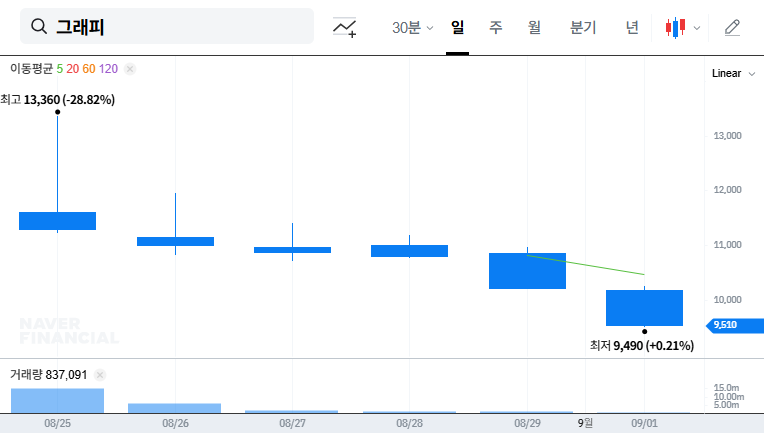
Task: Click the search magnifier icon
Action: 39,27
